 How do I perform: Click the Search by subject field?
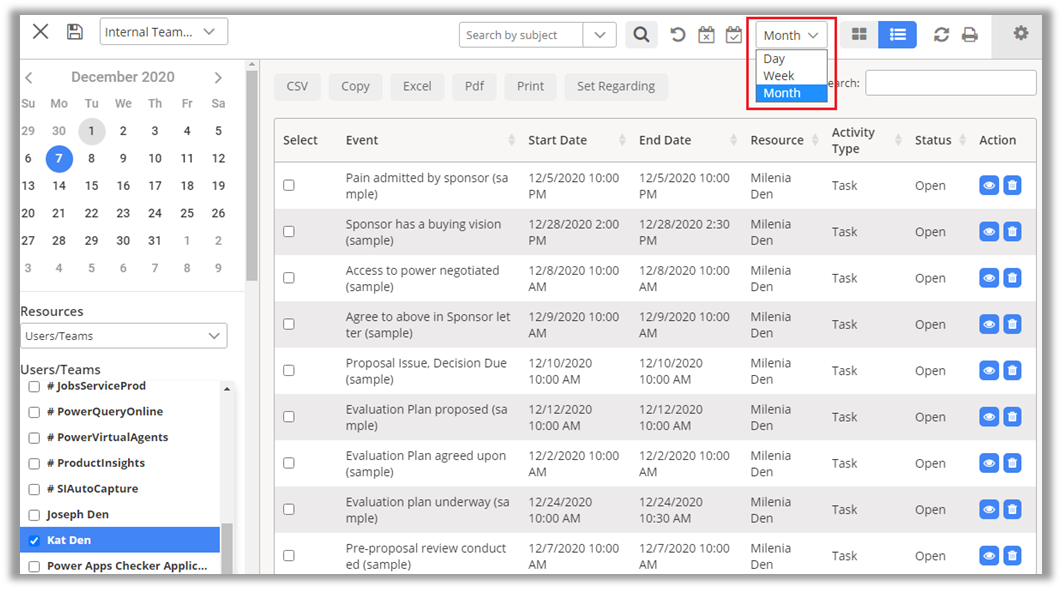click(520, 35)
